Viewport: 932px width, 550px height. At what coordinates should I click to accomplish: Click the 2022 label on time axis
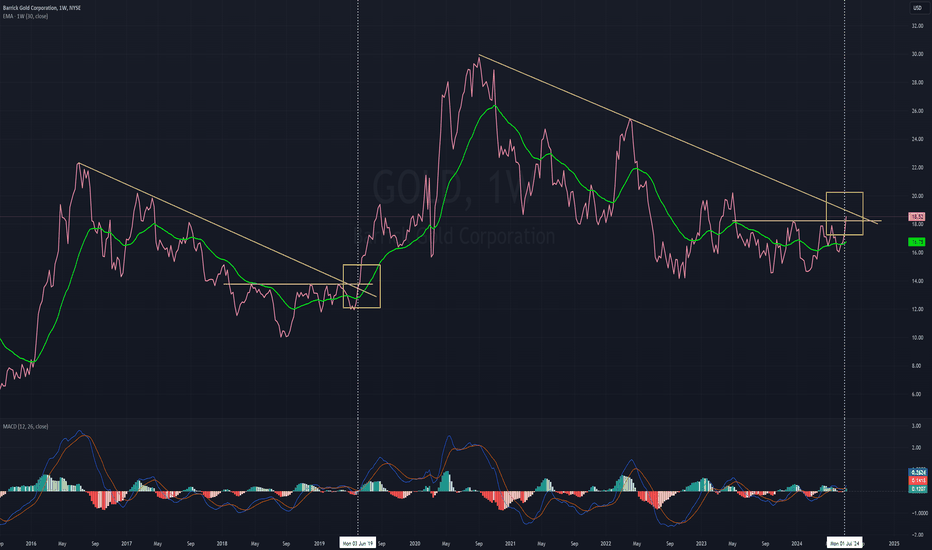click(x=606, y=543)
